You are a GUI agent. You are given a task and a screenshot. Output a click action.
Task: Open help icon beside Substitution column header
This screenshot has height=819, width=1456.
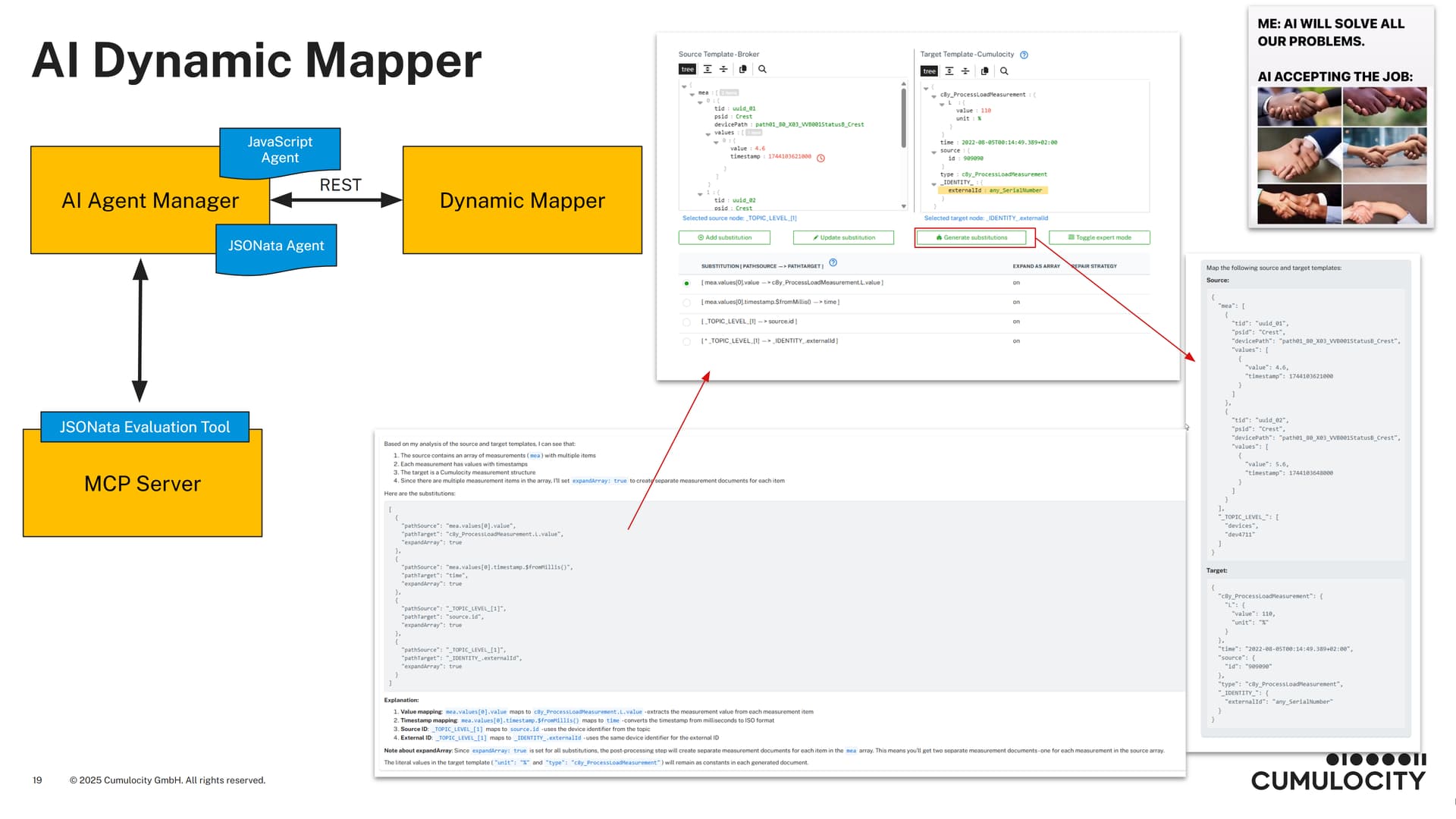pos(833,262)
